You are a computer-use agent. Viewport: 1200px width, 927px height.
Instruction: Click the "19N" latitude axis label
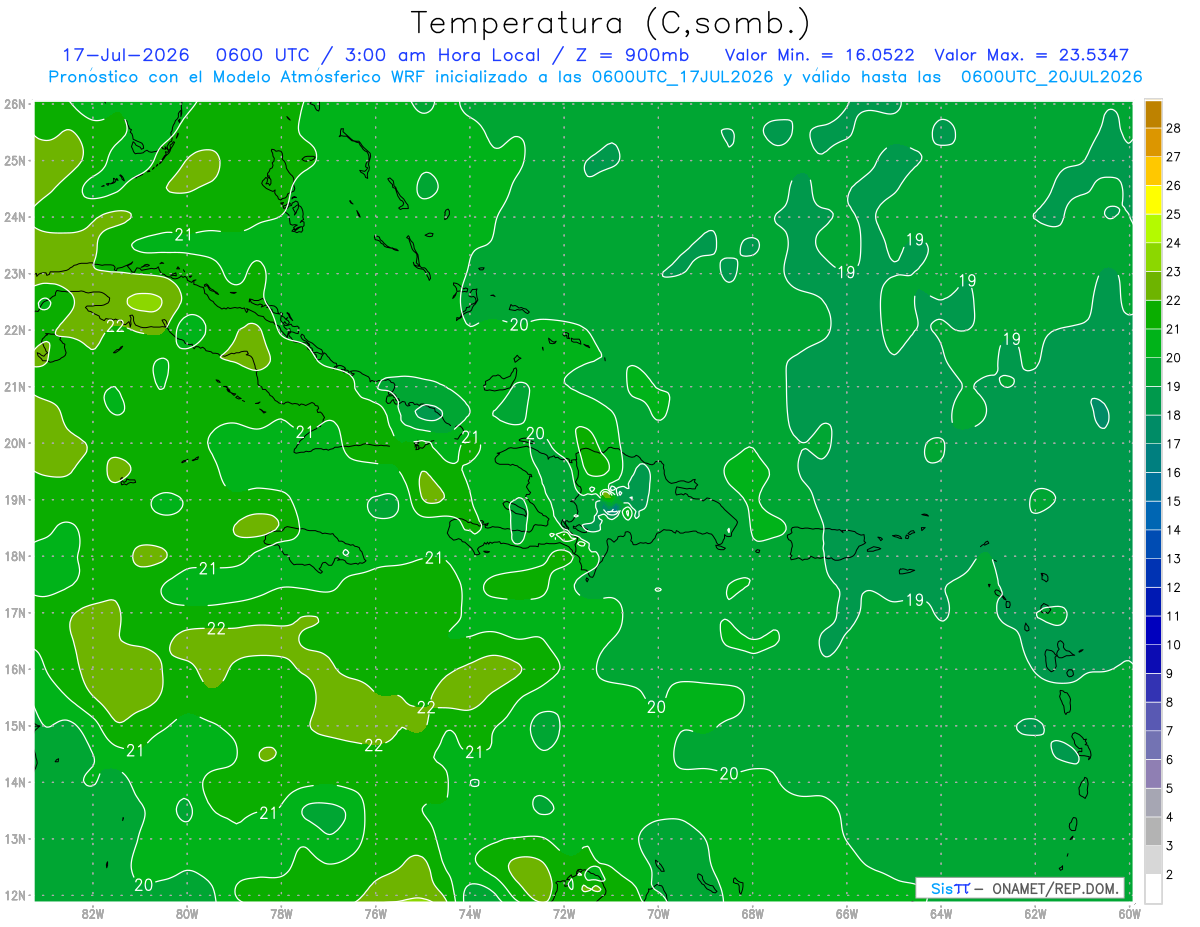(15, 499)
